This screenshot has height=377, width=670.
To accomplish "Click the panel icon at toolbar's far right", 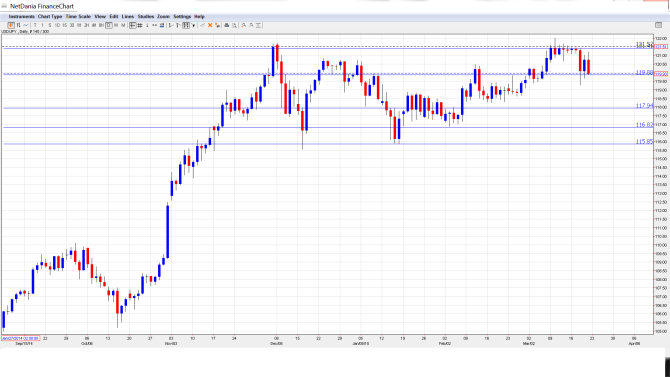I will [658, 25].
